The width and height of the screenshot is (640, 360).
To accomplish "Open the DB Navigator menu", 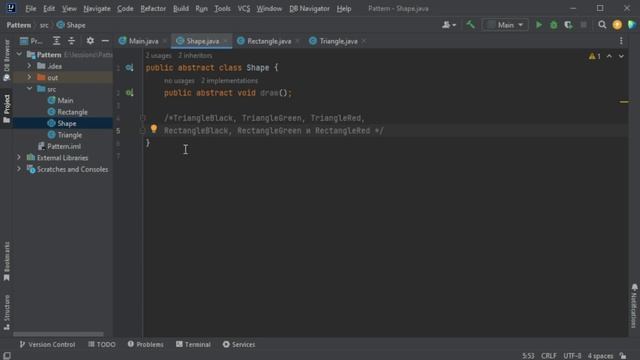I will pos(309,9).
